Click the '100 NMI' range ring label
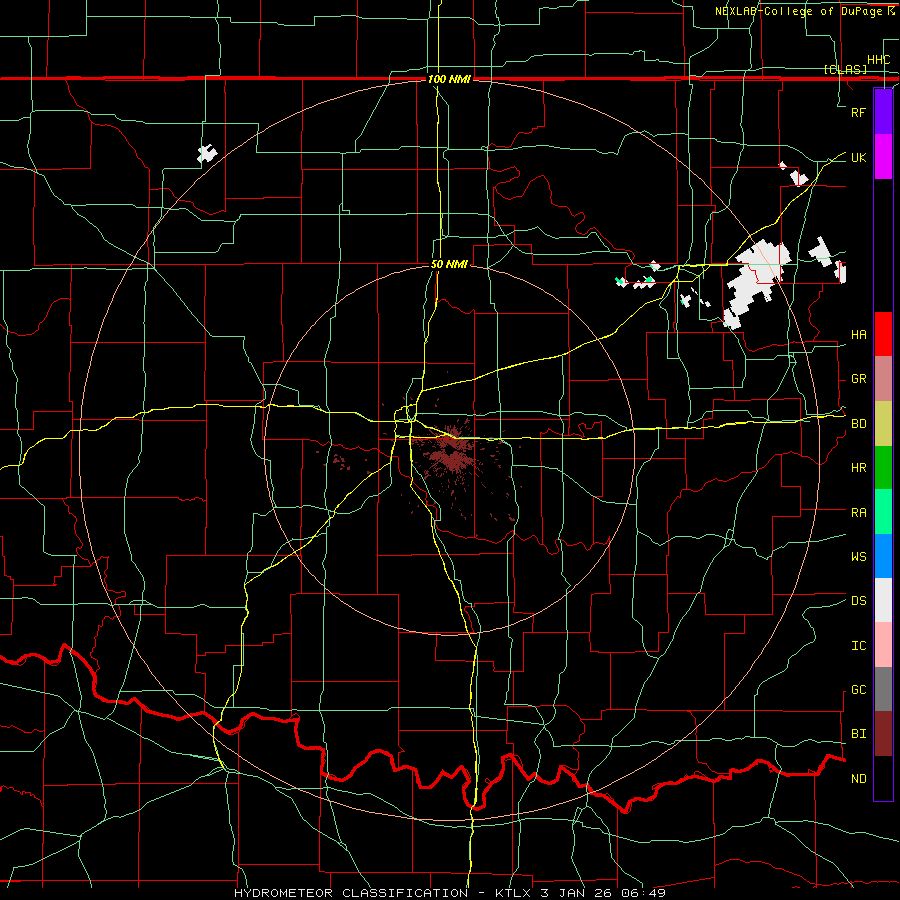 449,79
